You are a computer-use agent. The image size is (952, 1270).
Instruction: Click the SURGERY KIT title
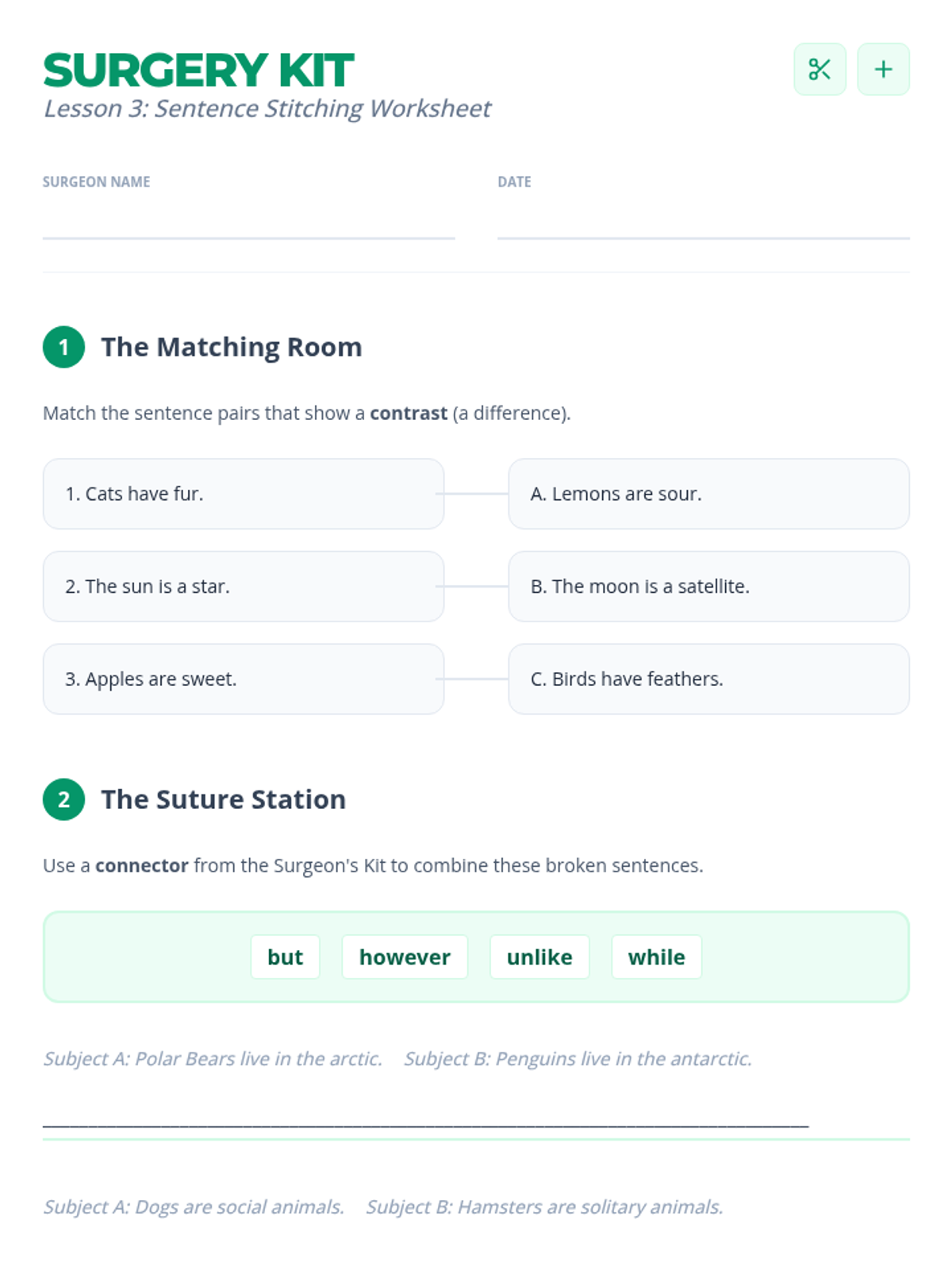(198, 70)
